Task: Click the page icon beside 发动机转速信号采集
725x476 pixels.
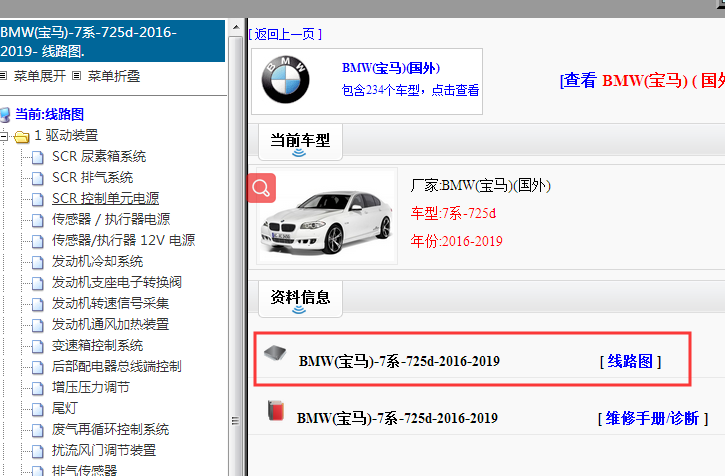Action: pos(37,304)
